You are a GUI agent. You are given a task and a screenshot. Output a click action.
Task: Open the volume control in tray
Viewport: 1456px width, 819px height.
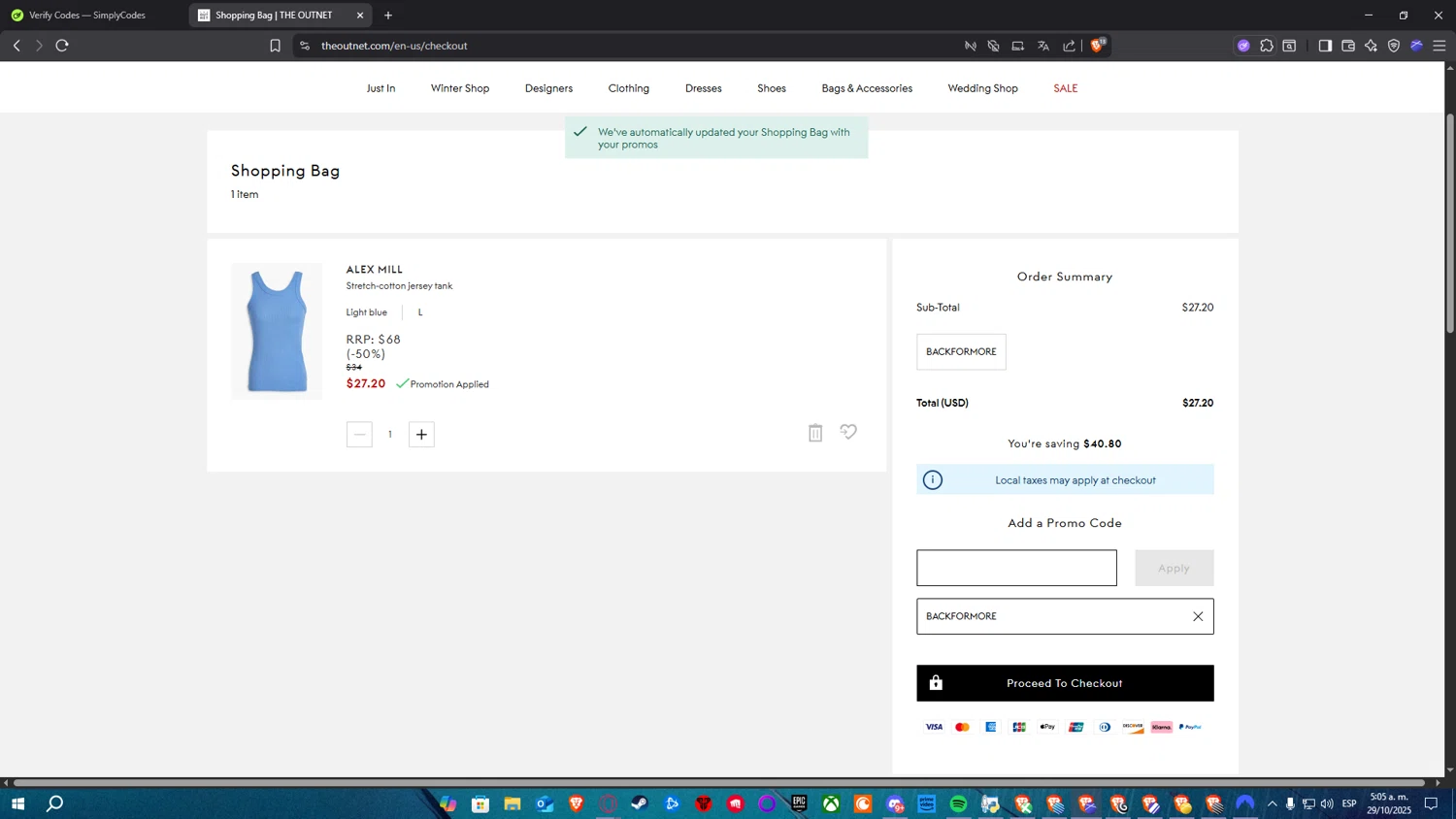[1327, 803]
